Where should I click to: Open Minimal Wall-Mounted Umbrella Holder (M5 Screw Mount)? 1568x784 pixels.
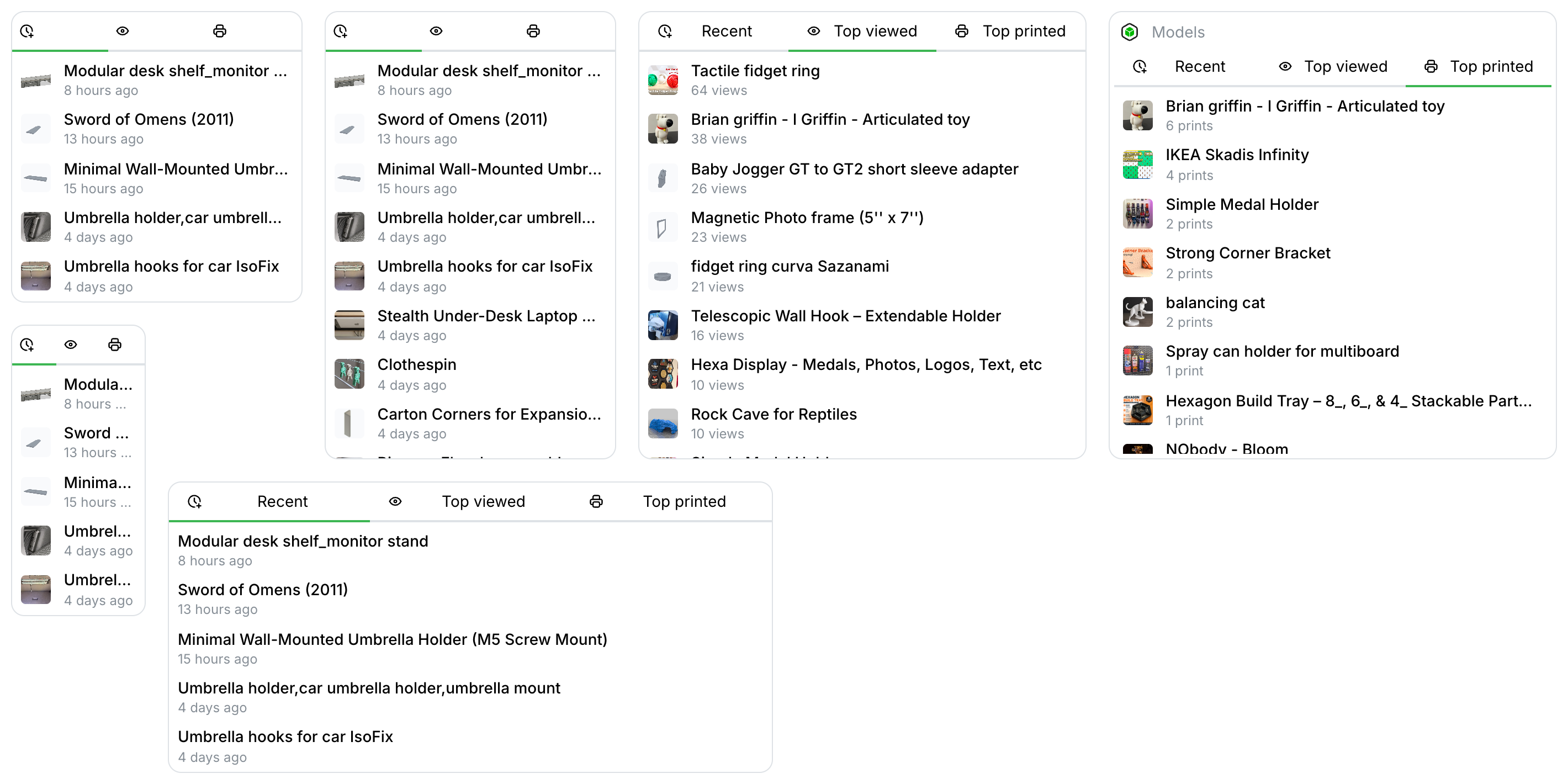pyautogui.click(x=470, y=649)
